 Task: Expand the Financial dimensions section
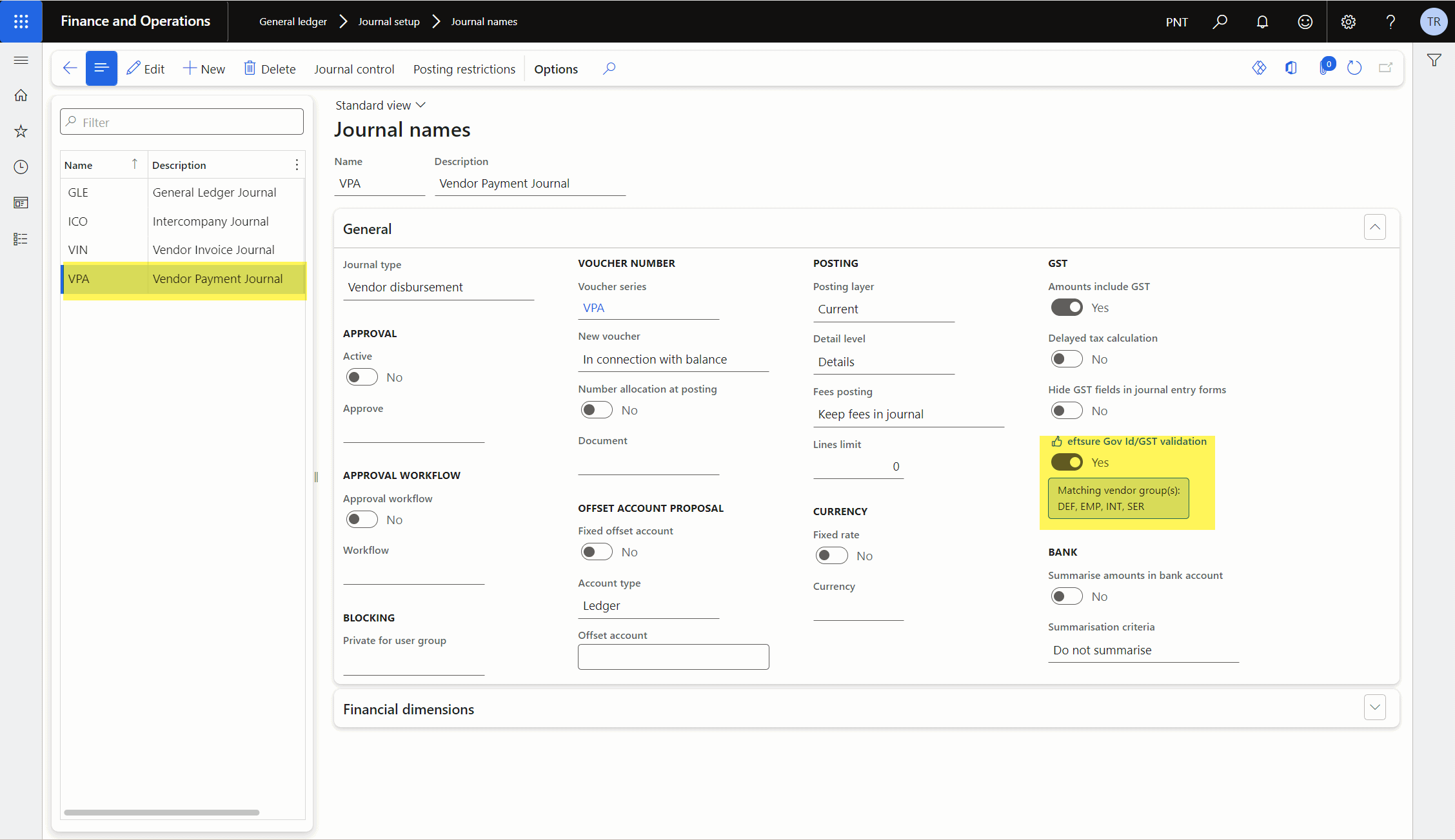pyautogui.click(x=1374, y=707)
